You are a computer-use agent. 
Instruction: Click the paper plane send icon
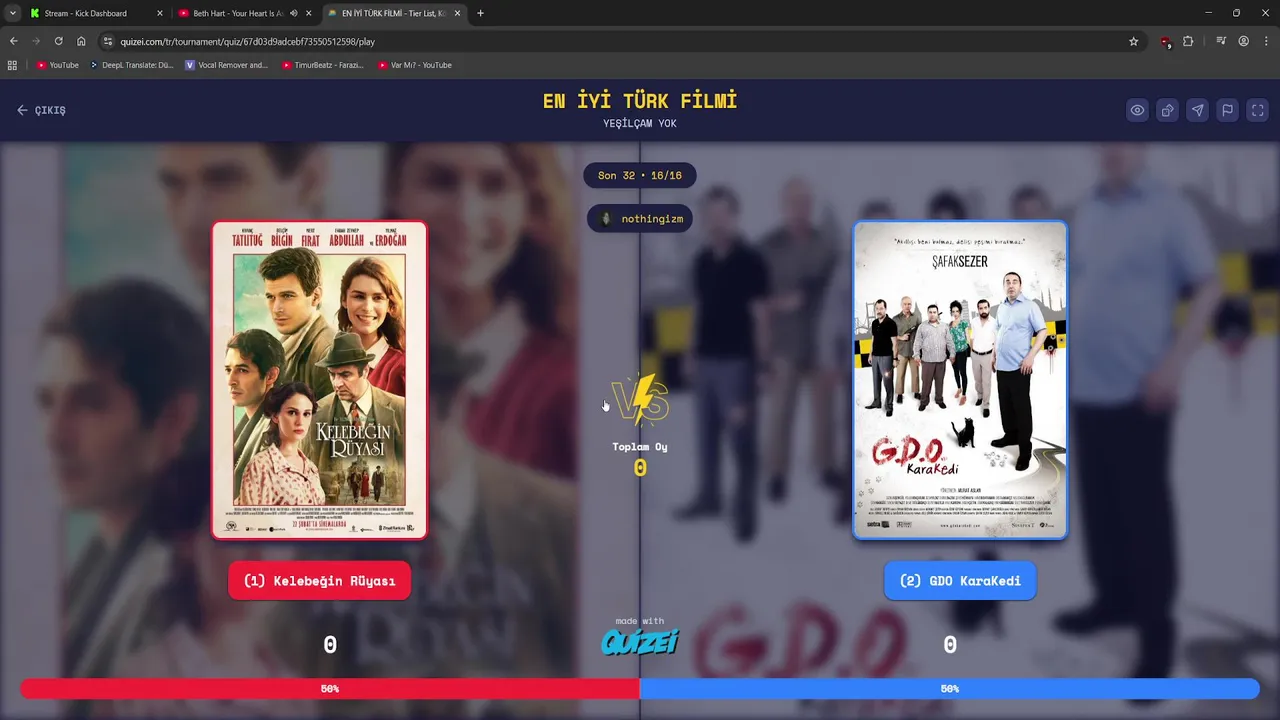[1197, 111]
